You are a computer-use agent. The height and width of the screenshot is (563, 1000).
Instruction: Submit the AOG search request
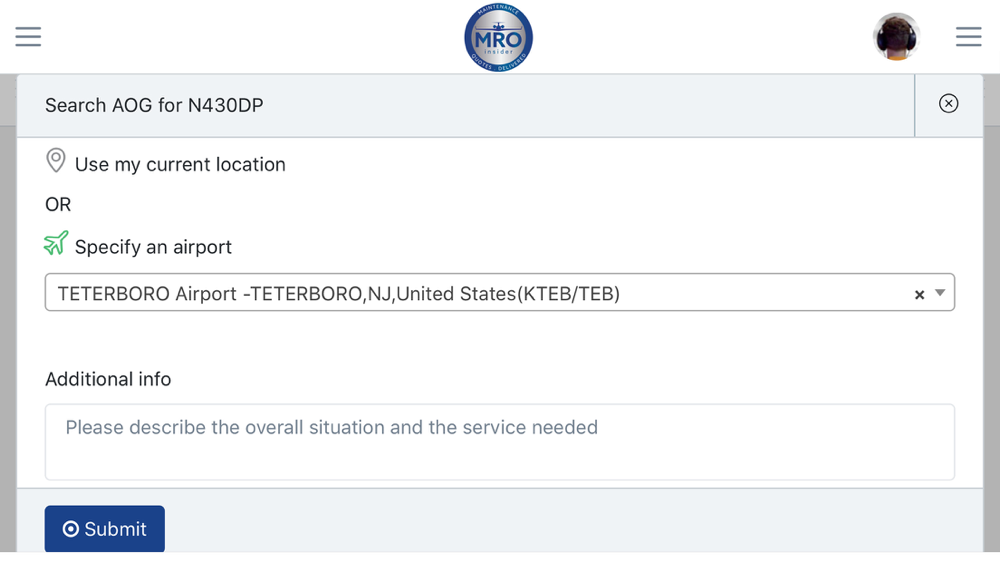105,529
